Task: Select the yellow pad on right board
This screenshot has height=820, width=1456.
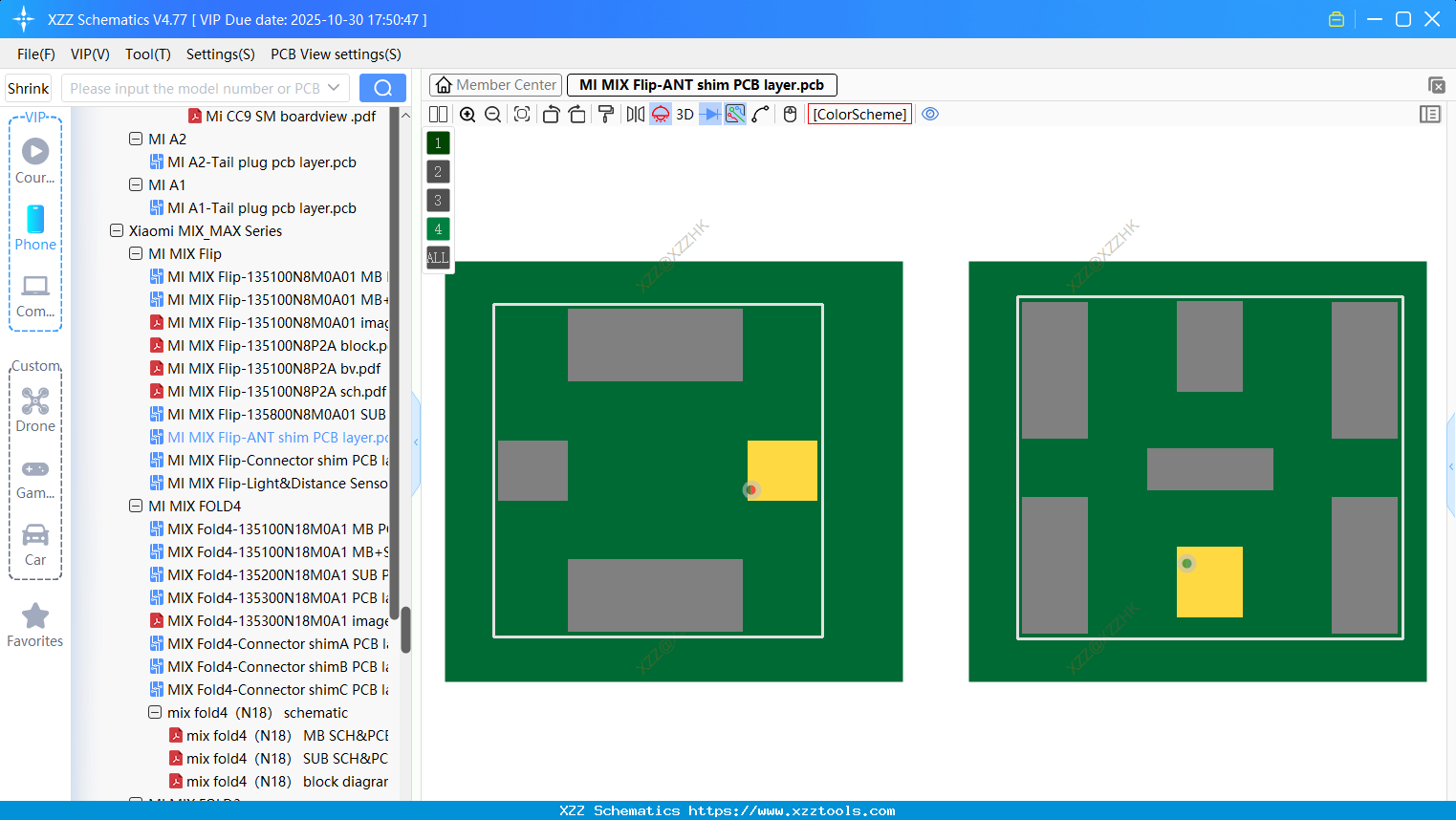Action: (x=1209, y=582)
